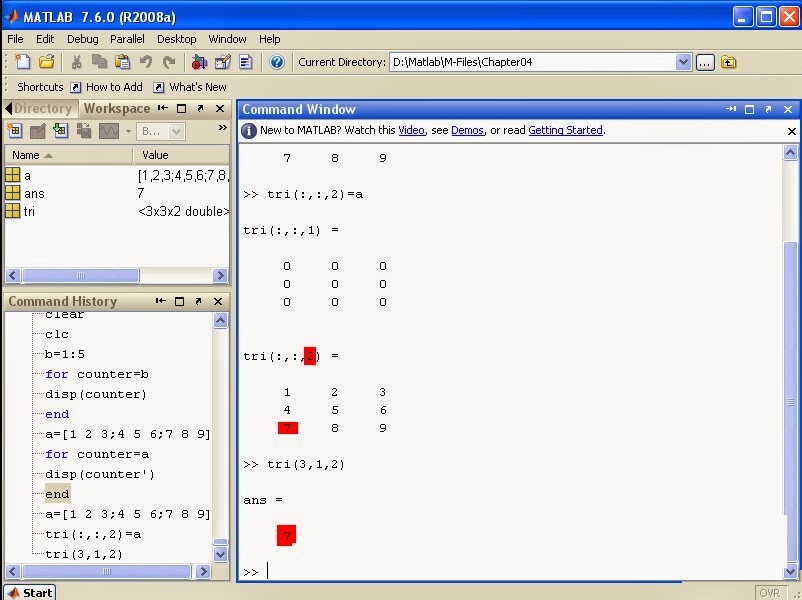
Task: Open the Video link
Action: [411, 130]
